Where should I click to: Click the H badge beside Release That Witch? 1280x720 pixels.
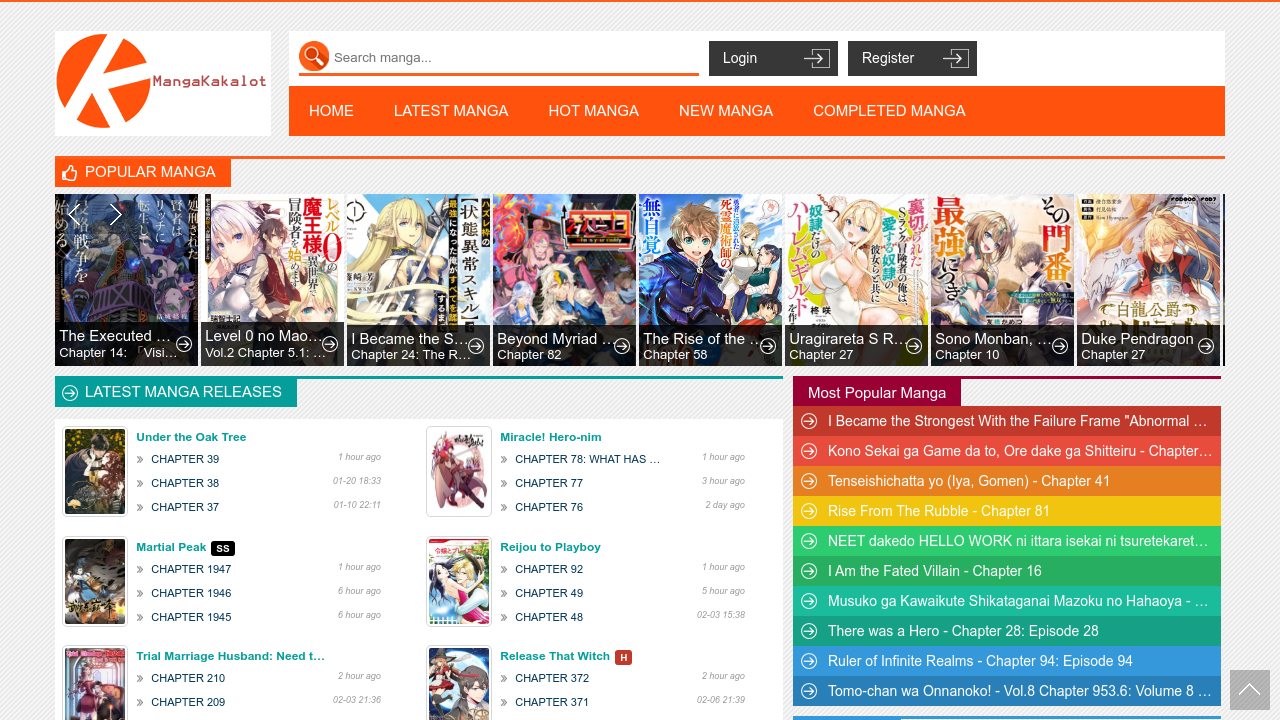623,657
